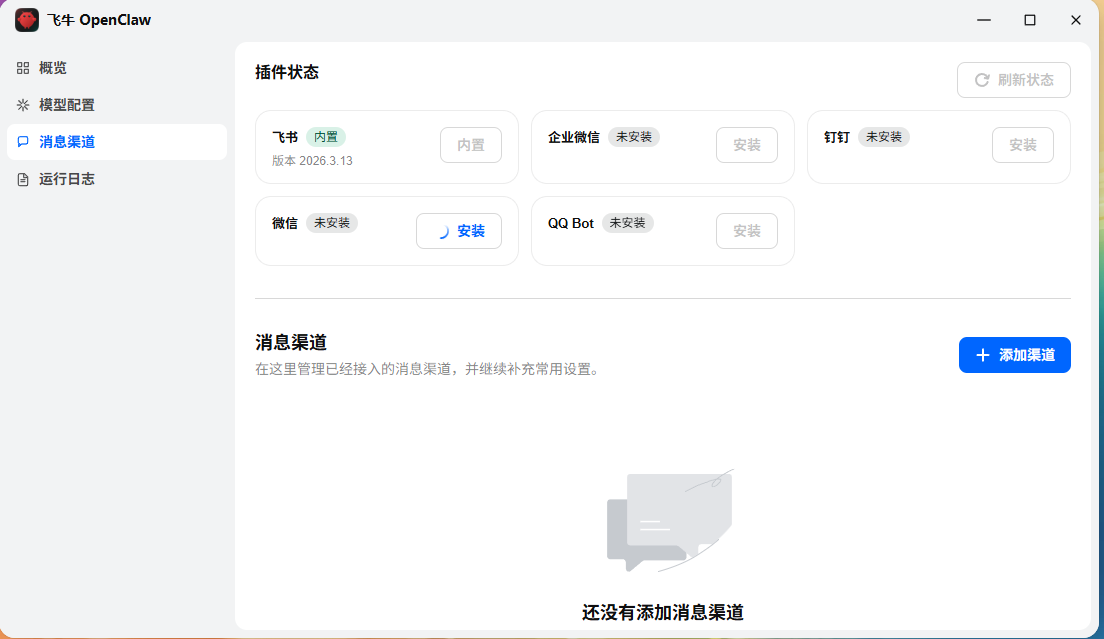1104x639 pixels.
Task: Click the 未安装 badge next to QQ Bot
Action: pyautogui.click(x=627, y=223)
